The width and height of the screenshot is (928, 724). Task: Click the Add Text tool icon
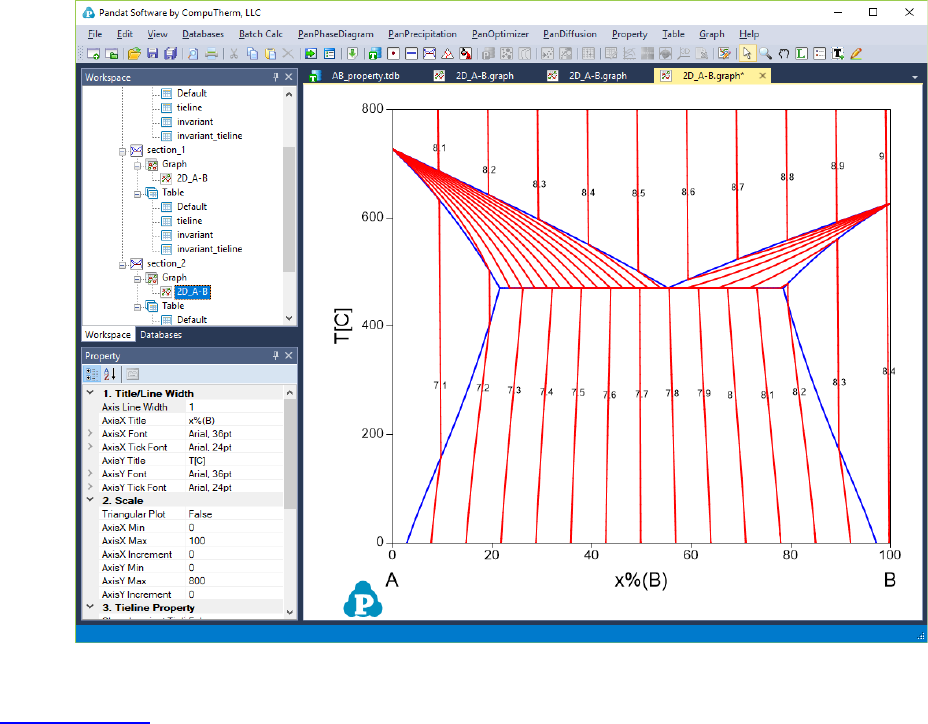[x=837, y=54]
